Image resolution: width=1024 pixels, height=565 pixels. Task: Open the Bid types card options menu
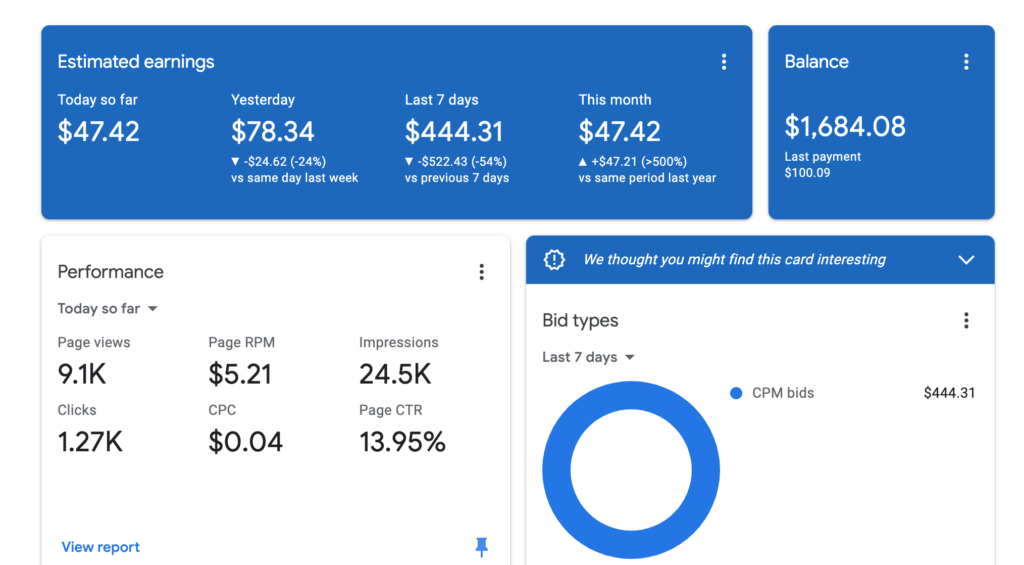tap(966, 320)
